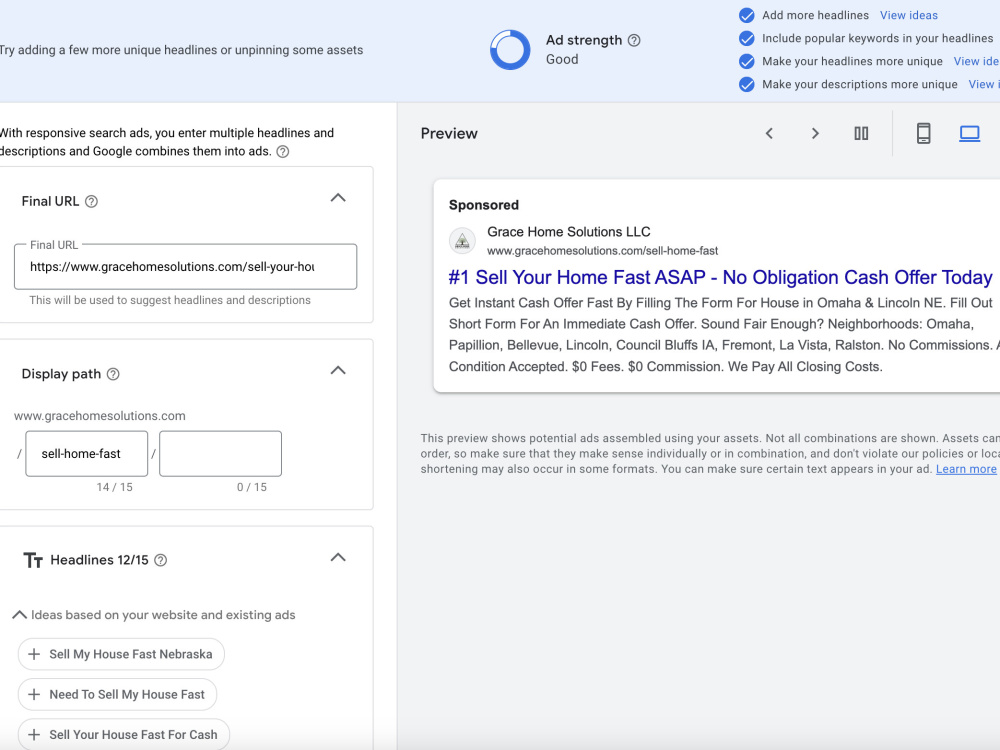Click the Sponsored label in preview
Screen dimensions: 1000x750
point(484,205)
